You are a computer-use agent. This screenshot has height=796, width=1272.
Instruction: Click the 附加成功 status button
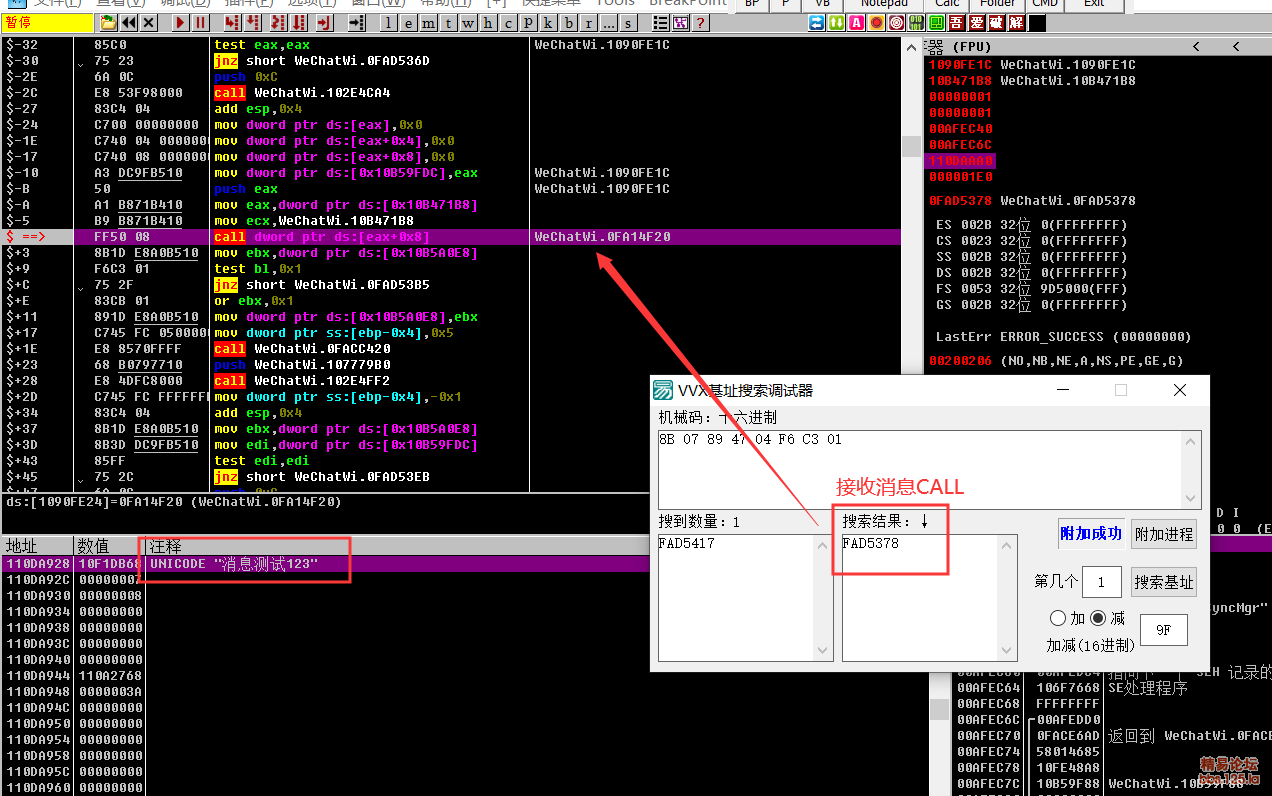click(1091, 535)
